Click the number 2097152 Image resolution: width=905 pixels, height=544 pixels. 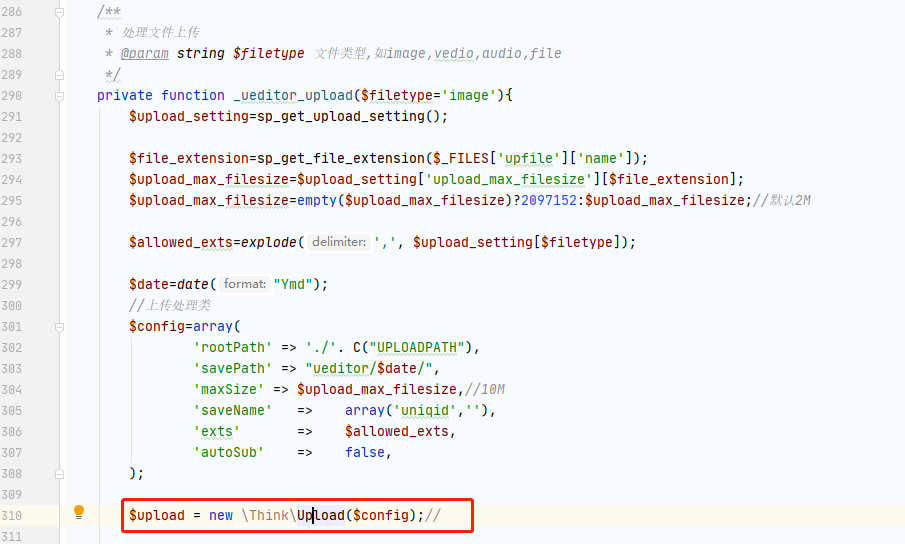click(x=549, y=200)
